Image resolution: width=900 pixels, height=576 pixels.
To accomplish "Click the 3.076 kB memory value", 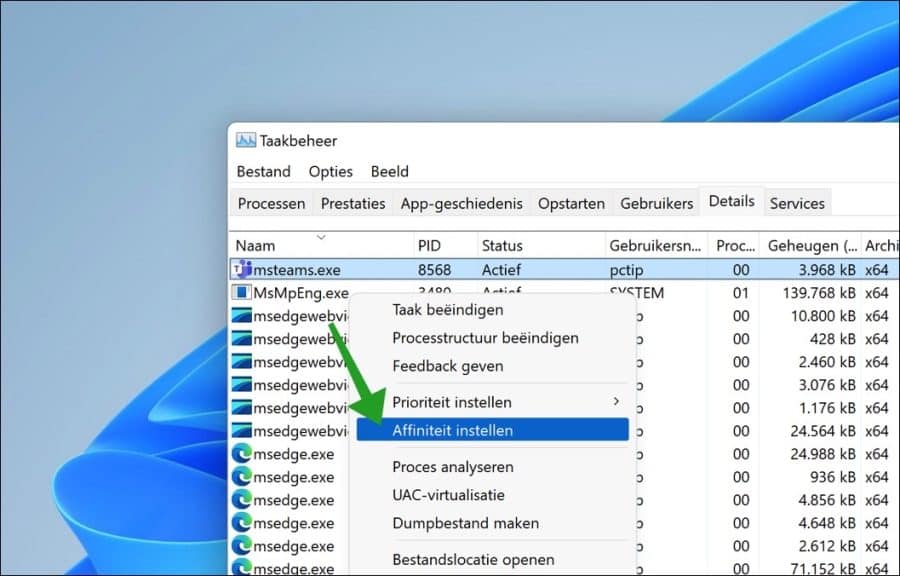I will point(827,384).
